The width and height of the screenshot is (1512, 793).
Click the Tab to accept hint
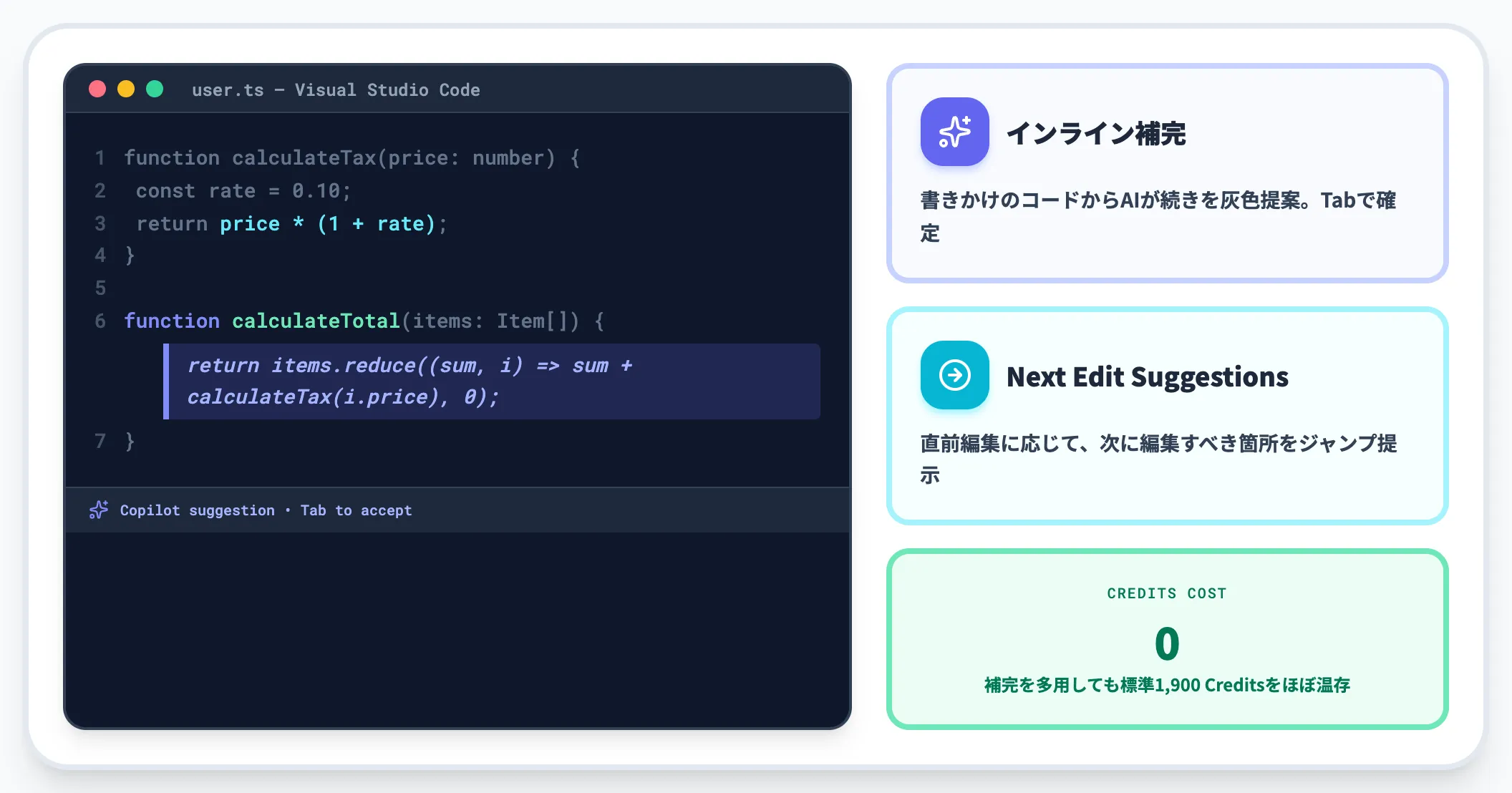(x=356, y=510)
